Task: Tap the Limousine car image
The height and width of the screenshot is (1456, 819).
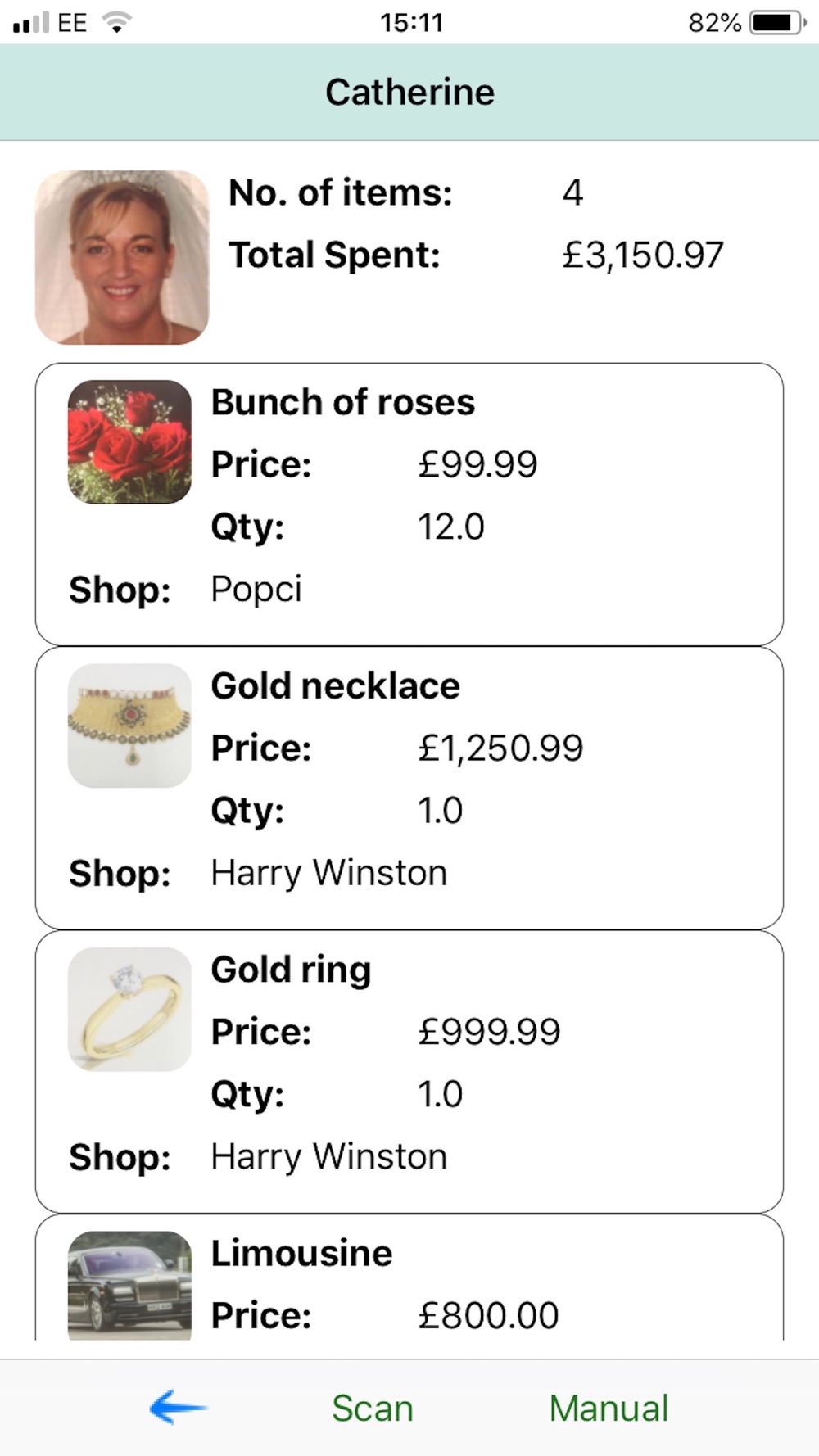Action: point(129,1284)
